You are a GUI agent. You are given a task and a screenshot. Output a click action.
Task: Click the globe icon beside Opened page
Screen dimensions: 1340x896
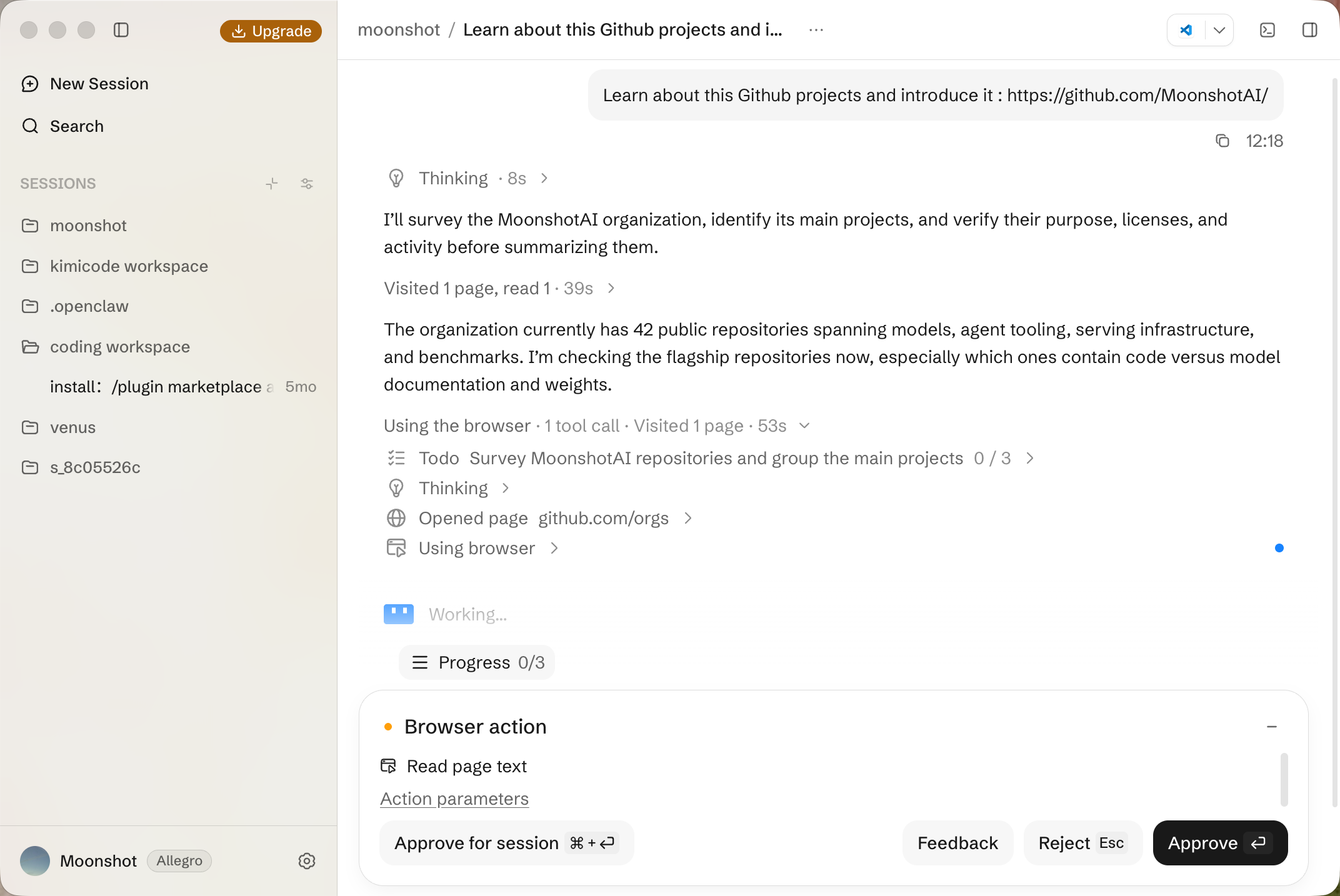pyautogui.click(x=396, y=519)
